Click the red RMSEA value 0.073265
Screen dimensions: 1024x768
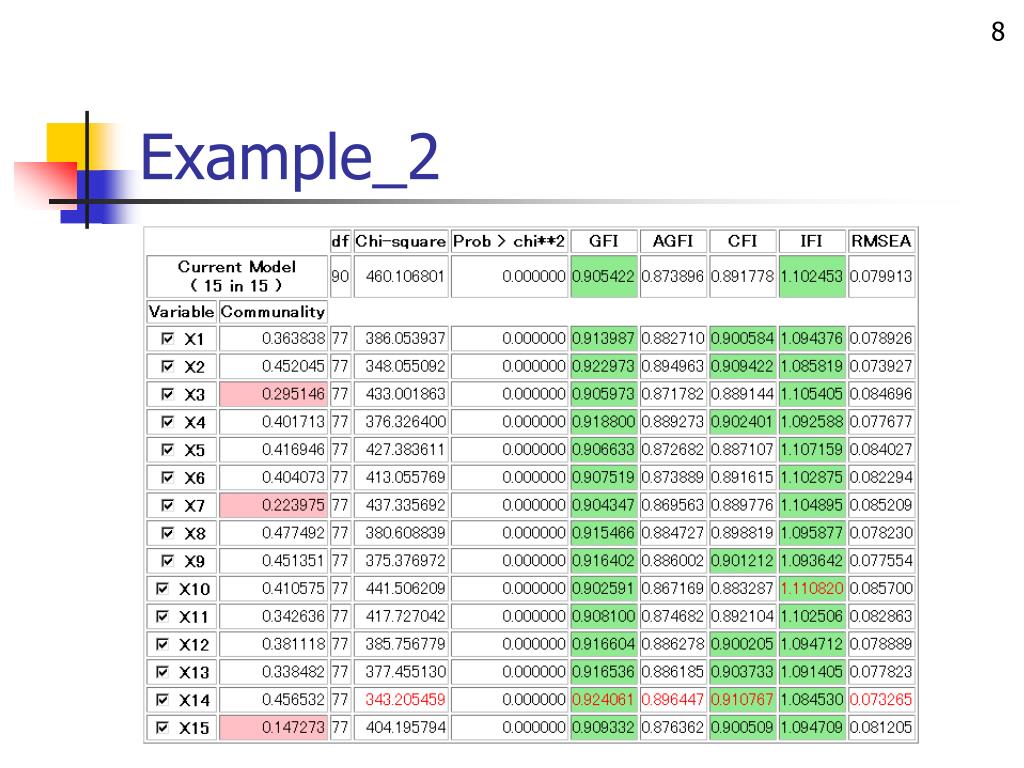tap(881, 699)
